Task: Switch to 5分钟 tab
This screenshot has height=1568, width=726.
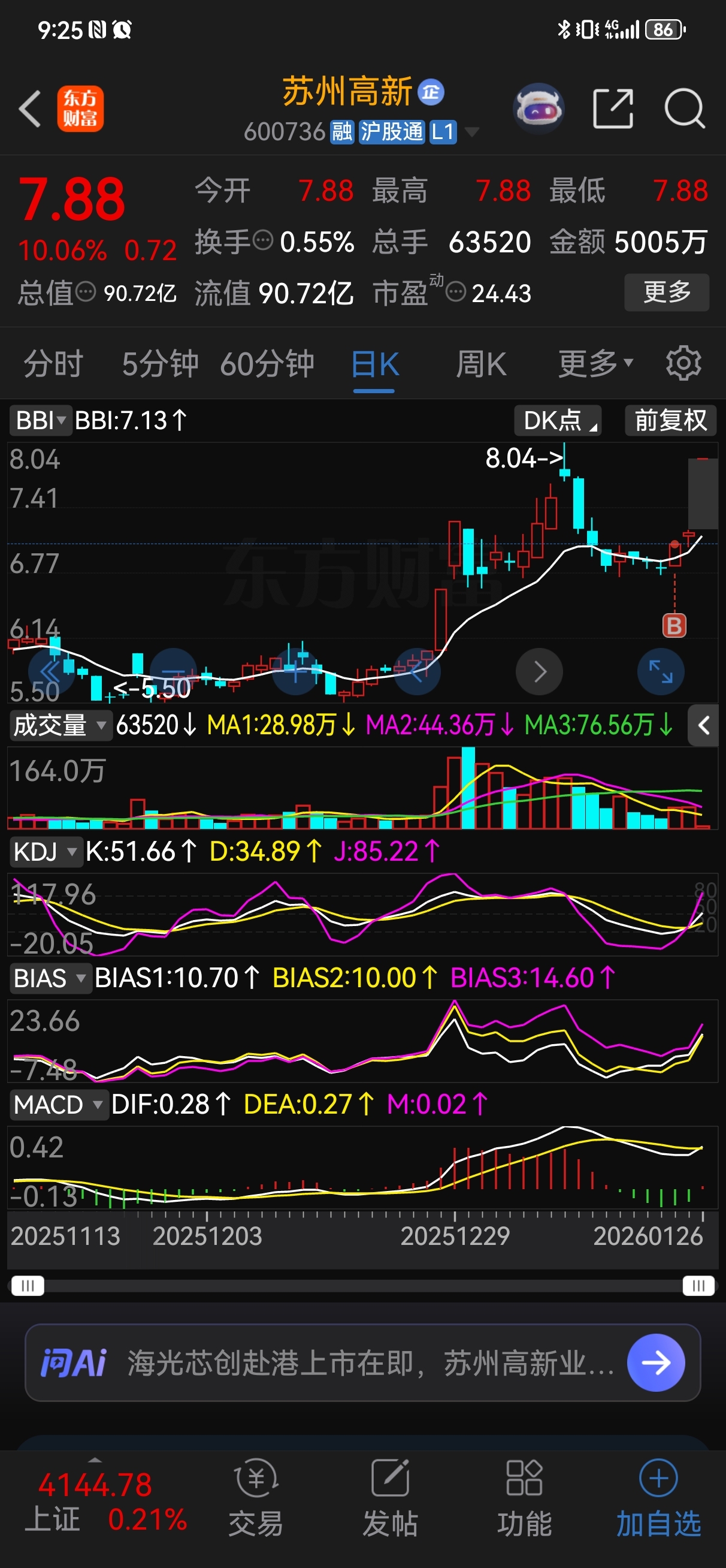Action: click(x=160, y=363)
